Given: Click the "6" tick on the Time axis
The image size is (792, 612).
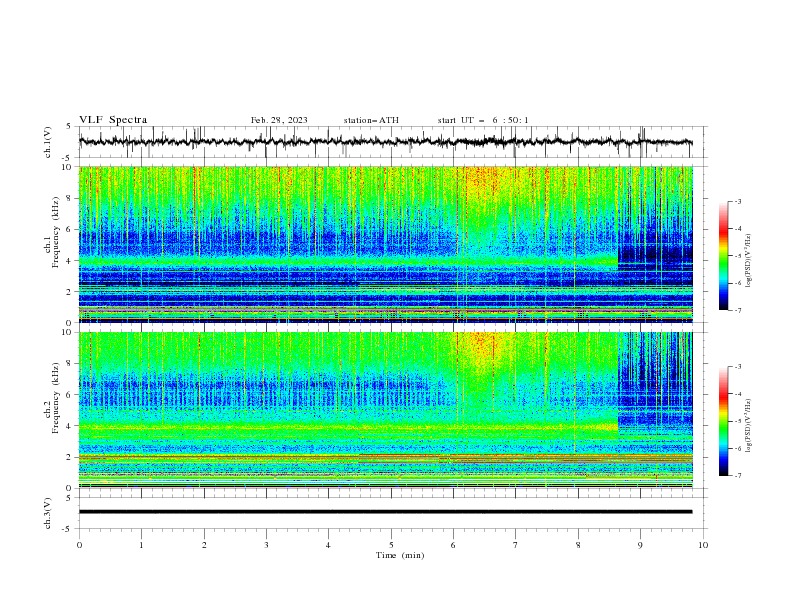Looking at the screenshot, I should tap(454, 545).
